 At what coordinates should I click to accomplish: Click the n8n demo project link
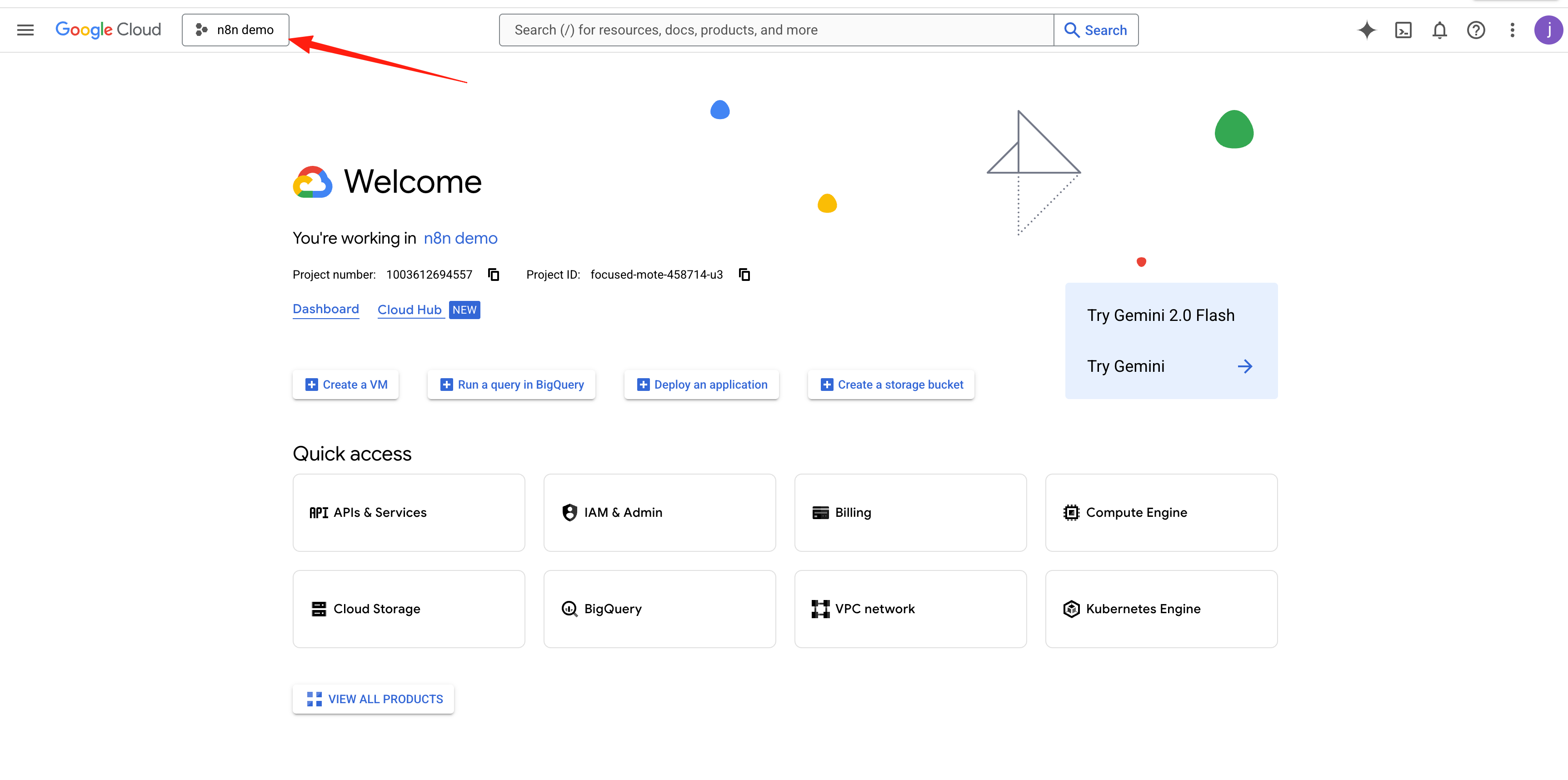460,238
